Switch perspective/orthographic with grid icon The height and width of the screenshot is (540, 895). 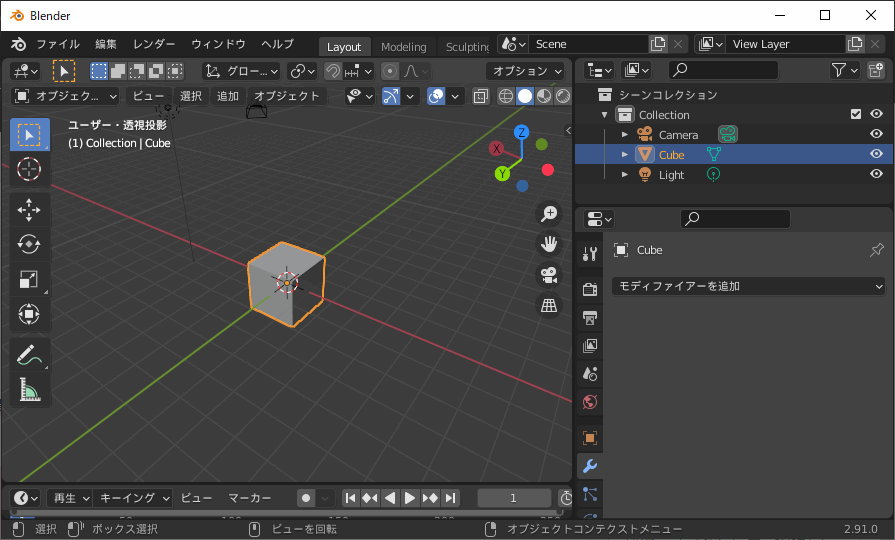[549, 305]
